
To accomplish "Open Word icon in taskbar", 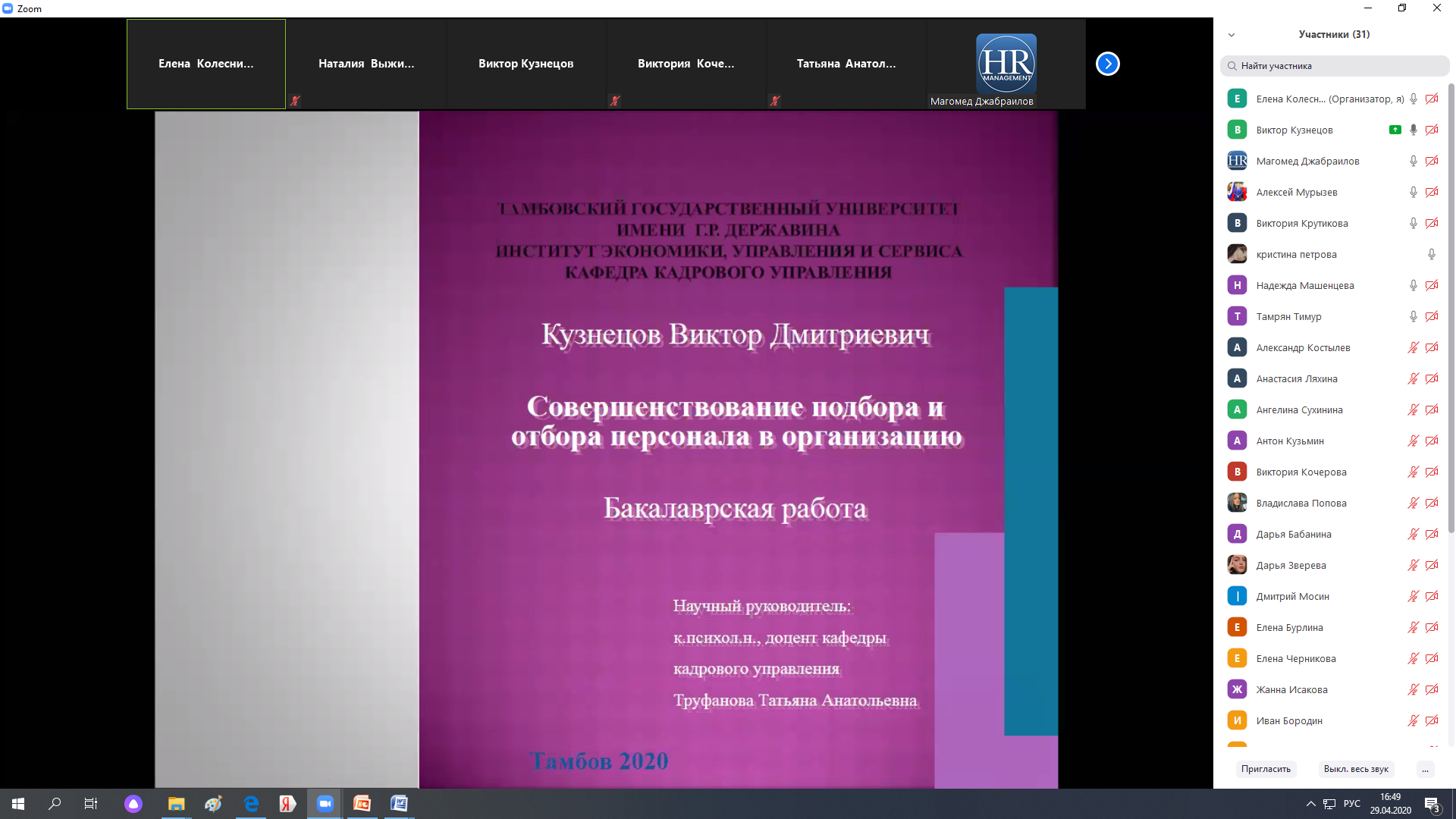I will point(399,804).
